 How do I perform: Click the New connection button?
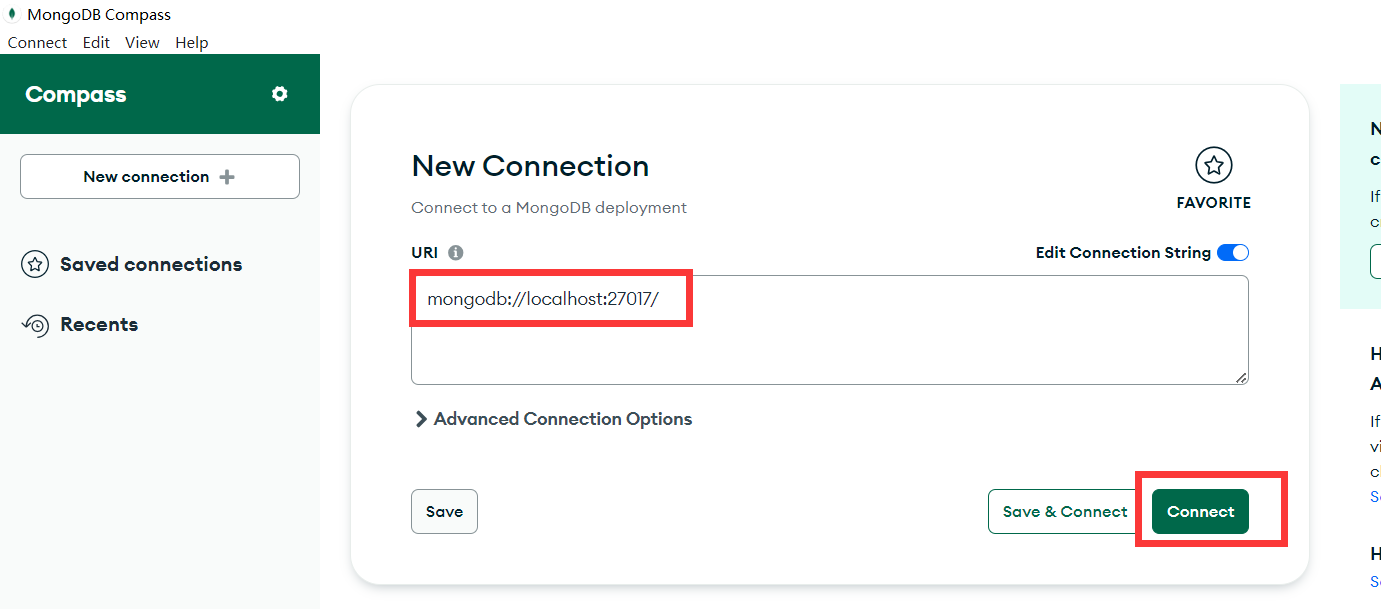tap(160, 177)
